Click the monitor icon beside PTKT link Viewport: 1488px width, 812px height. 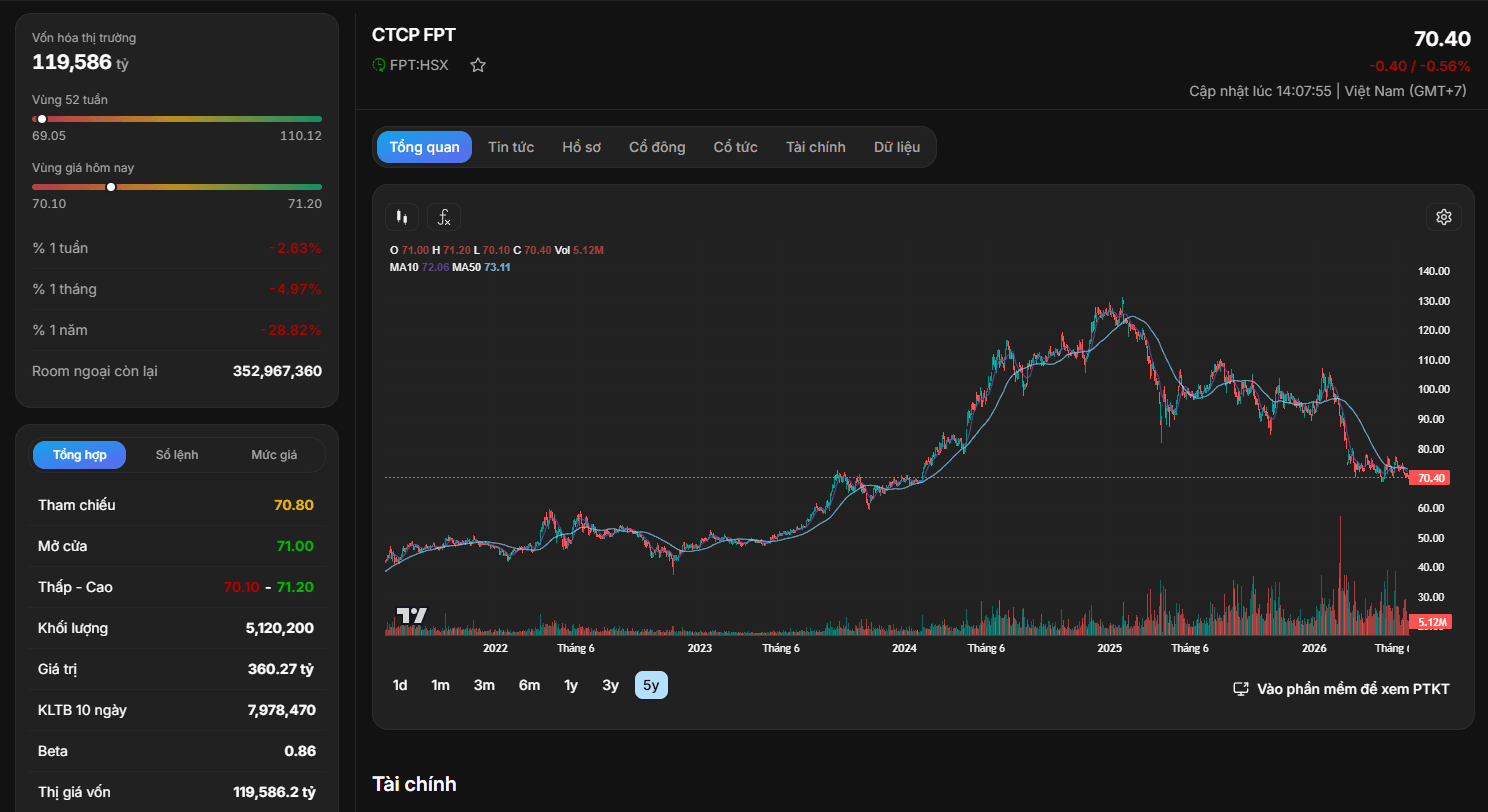[1241, 689]
